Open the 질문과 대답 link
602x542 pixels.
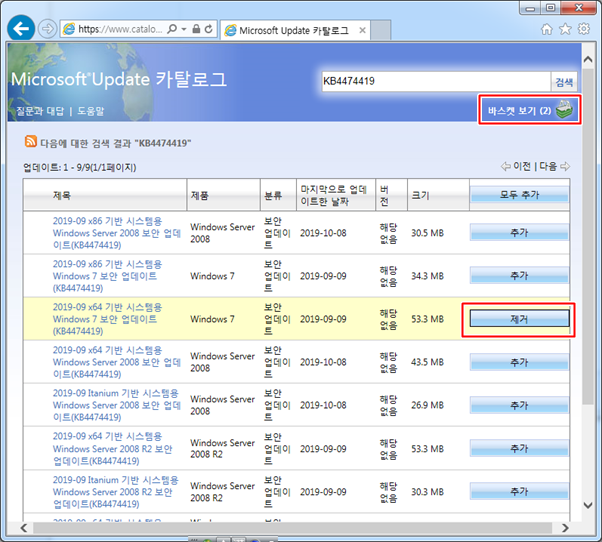pos(40,111)
